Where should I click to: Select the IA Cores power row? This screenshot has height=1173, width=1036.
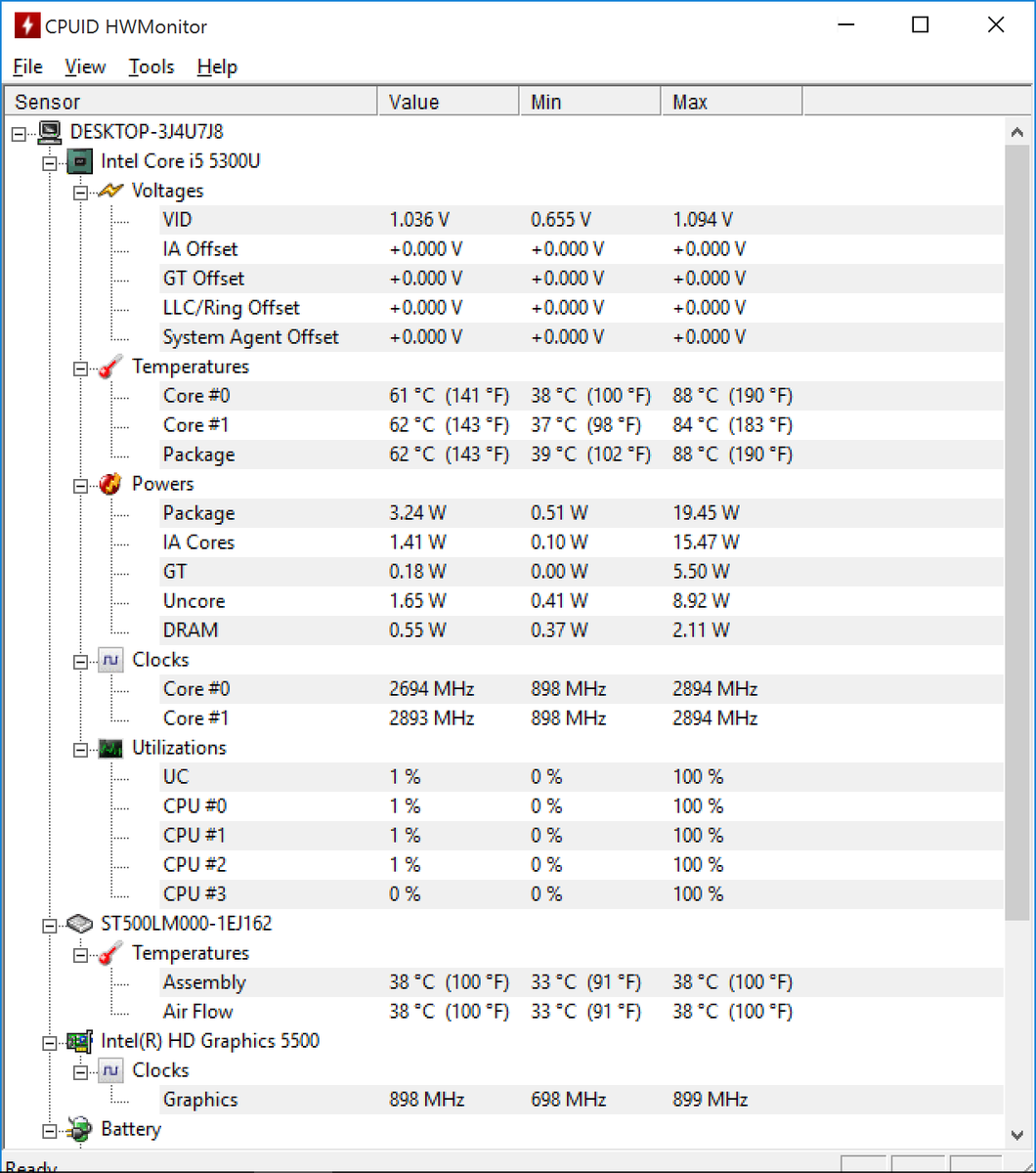[583, 543]
